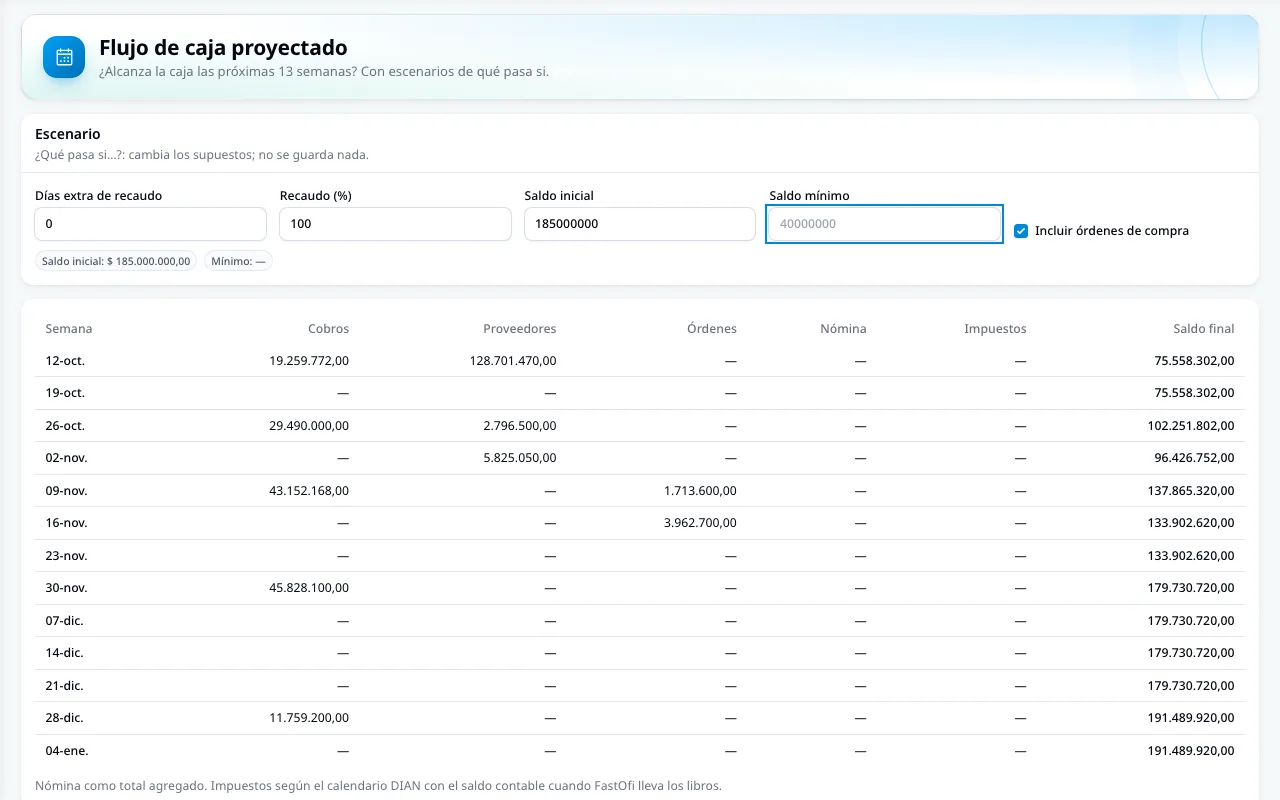This screenshot has height=800, width=1280.
Task: Click the Escenario section heading
Action: coord(68,134)
